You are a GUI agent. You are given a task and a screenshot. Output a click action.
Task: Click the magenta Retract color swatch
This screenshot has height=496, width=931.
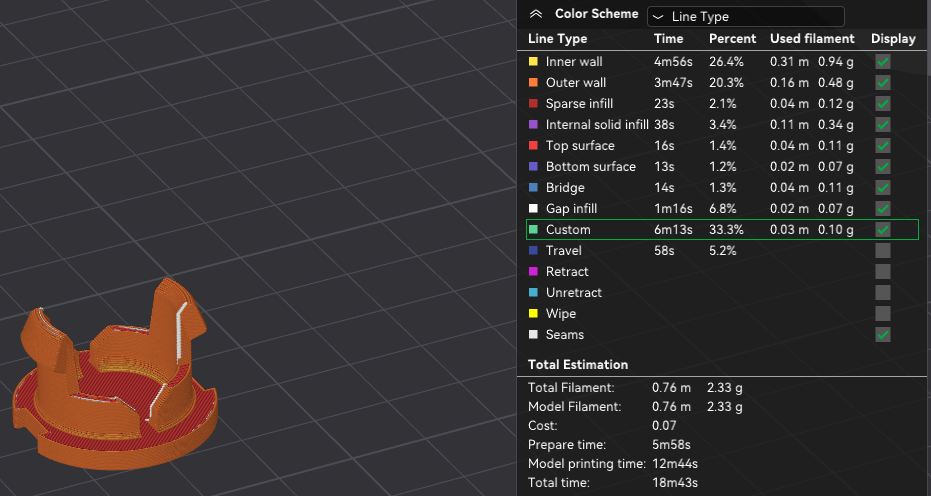[x=533, y=271]
